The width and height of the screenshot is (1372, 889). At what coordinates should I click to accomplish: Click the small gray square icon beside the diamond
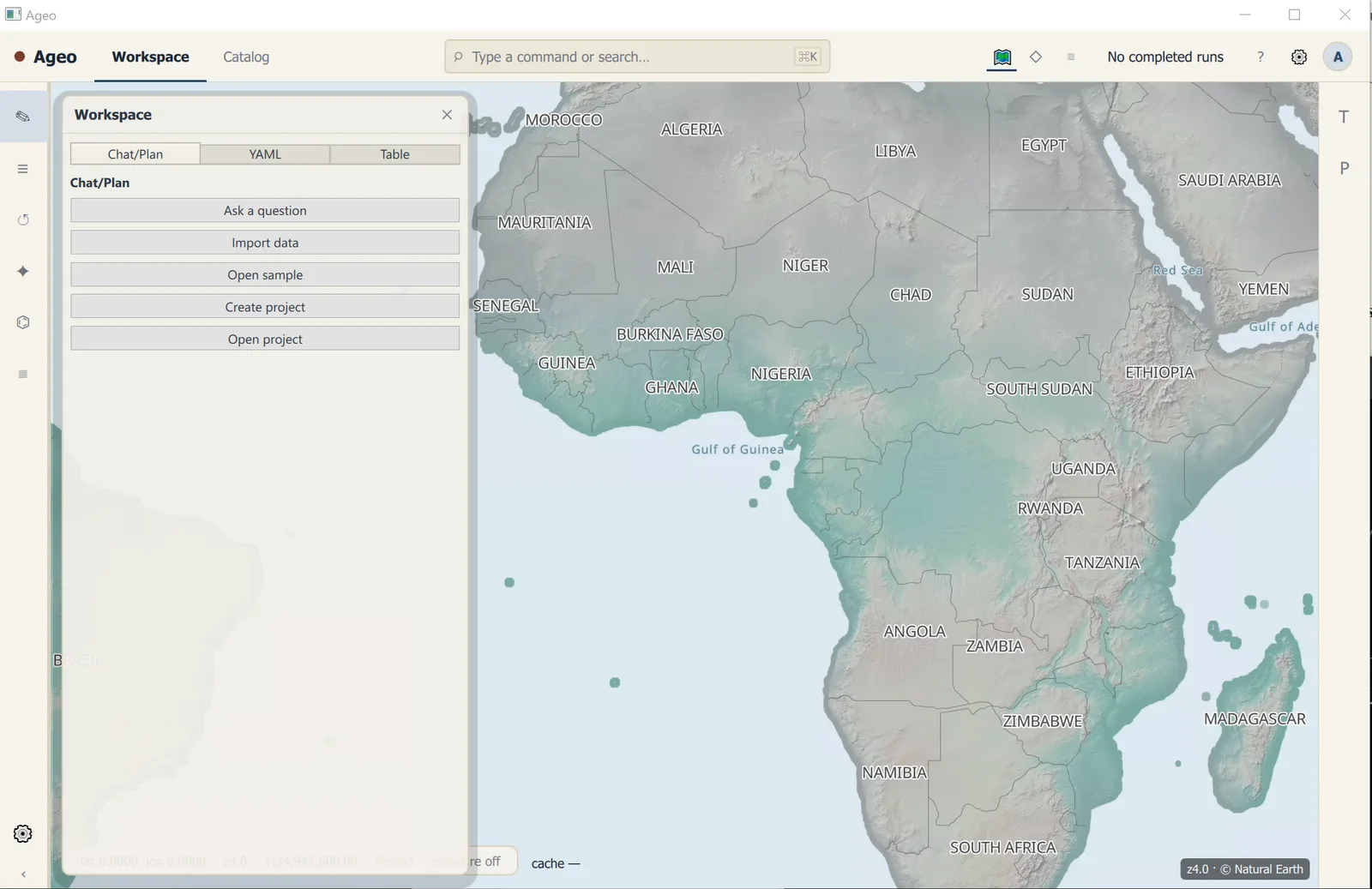pyautogui.click(x=1070, y=57)
